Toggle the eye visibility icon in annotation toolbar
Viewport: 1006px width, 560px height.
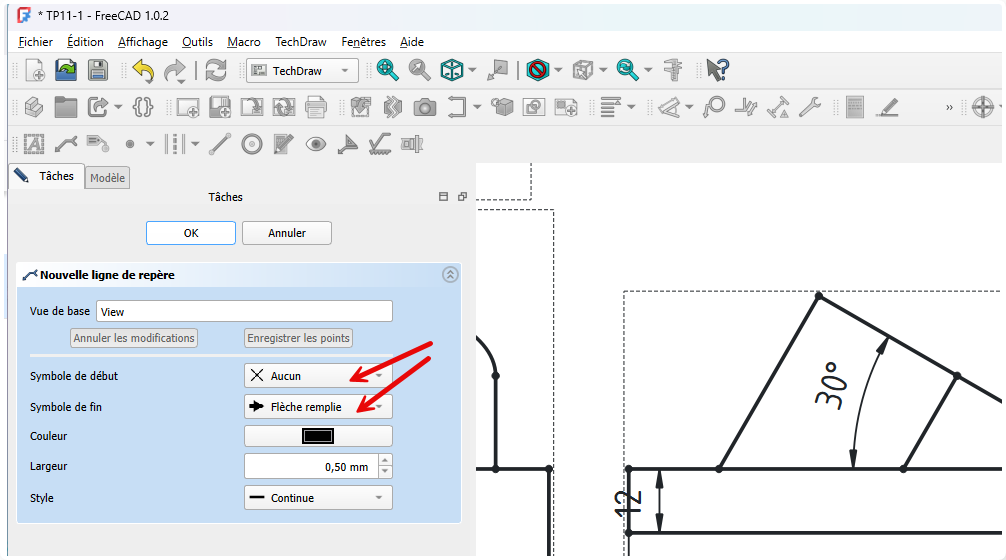point(316,144)
